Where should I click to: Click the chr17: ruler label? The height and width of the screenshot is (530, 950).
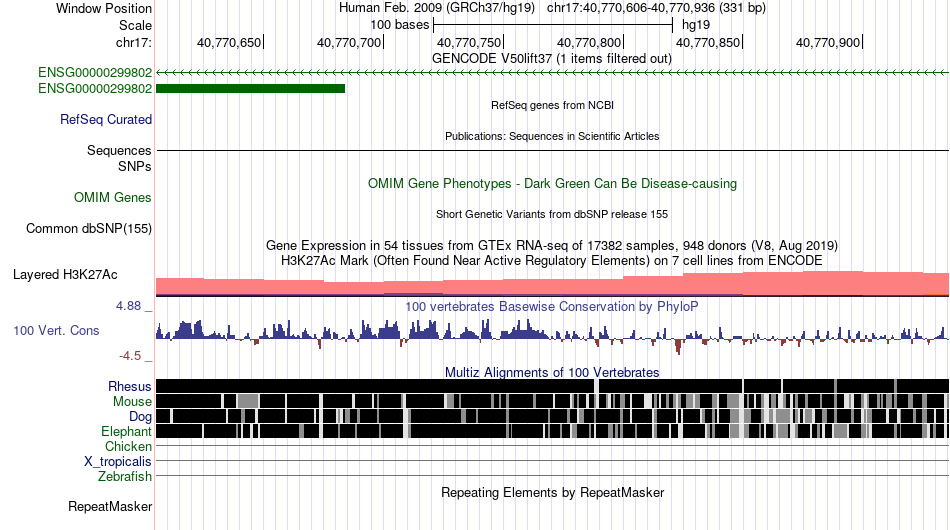tap(133, 42)
